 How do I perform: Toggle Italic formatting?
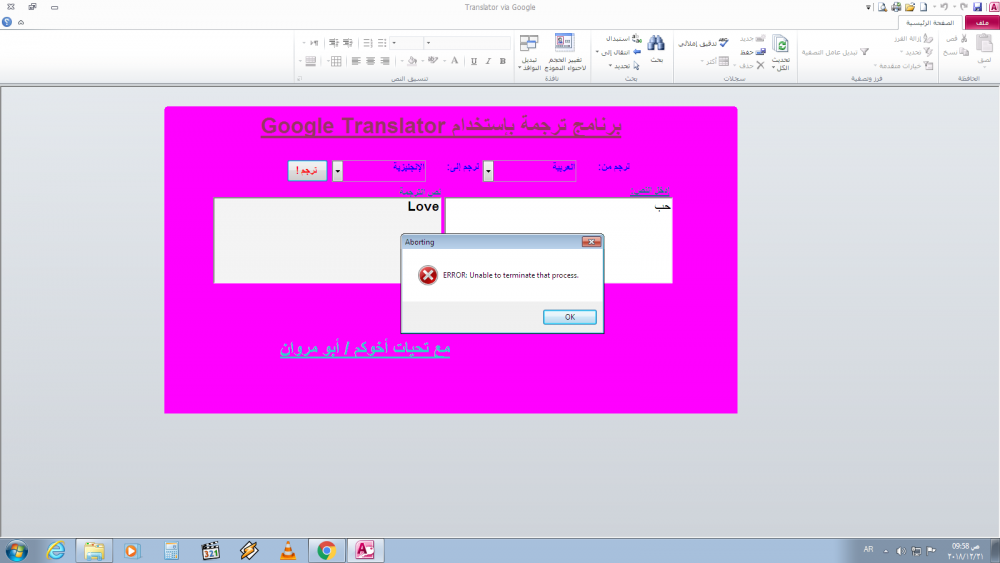pos(488,61)
